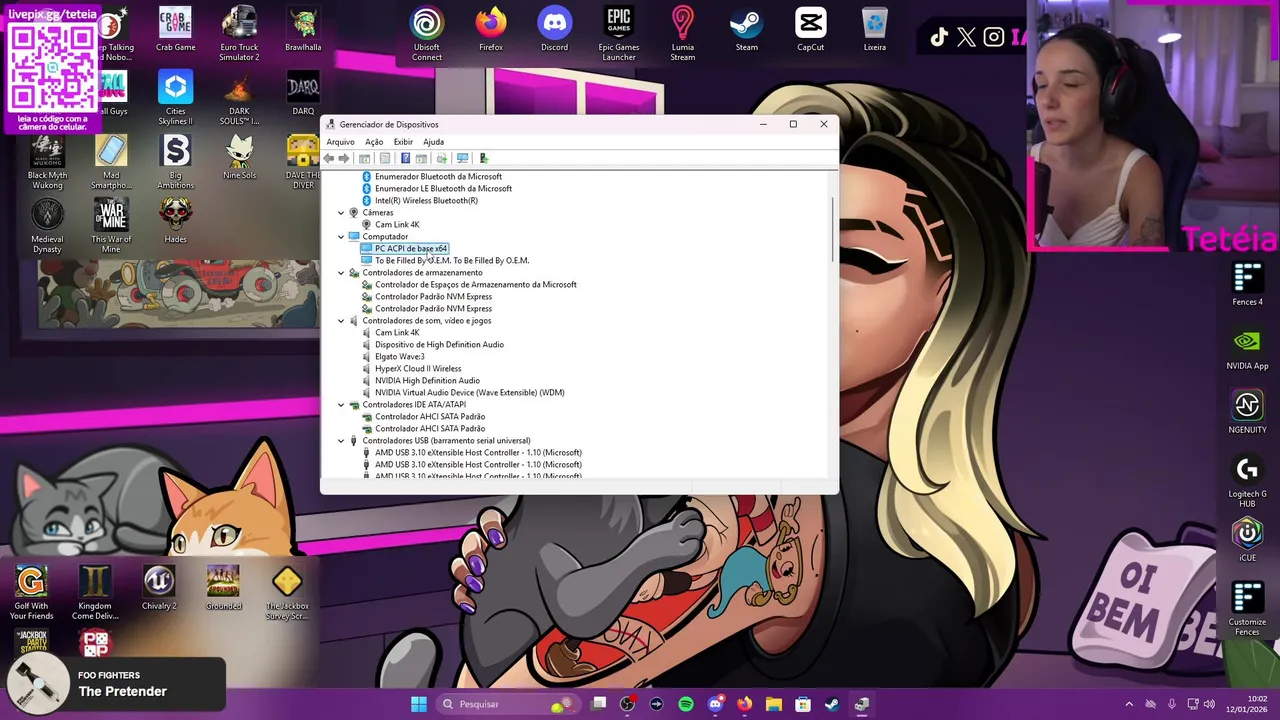Select HyperX Cloud II Wireless
The image size is (1280, 720).
pos(418,369)
